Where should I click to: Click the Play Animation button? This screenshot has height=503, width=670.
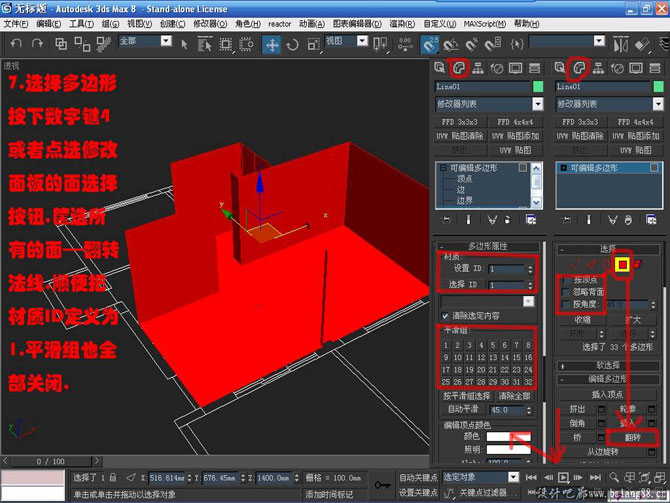tap(563, 477)
